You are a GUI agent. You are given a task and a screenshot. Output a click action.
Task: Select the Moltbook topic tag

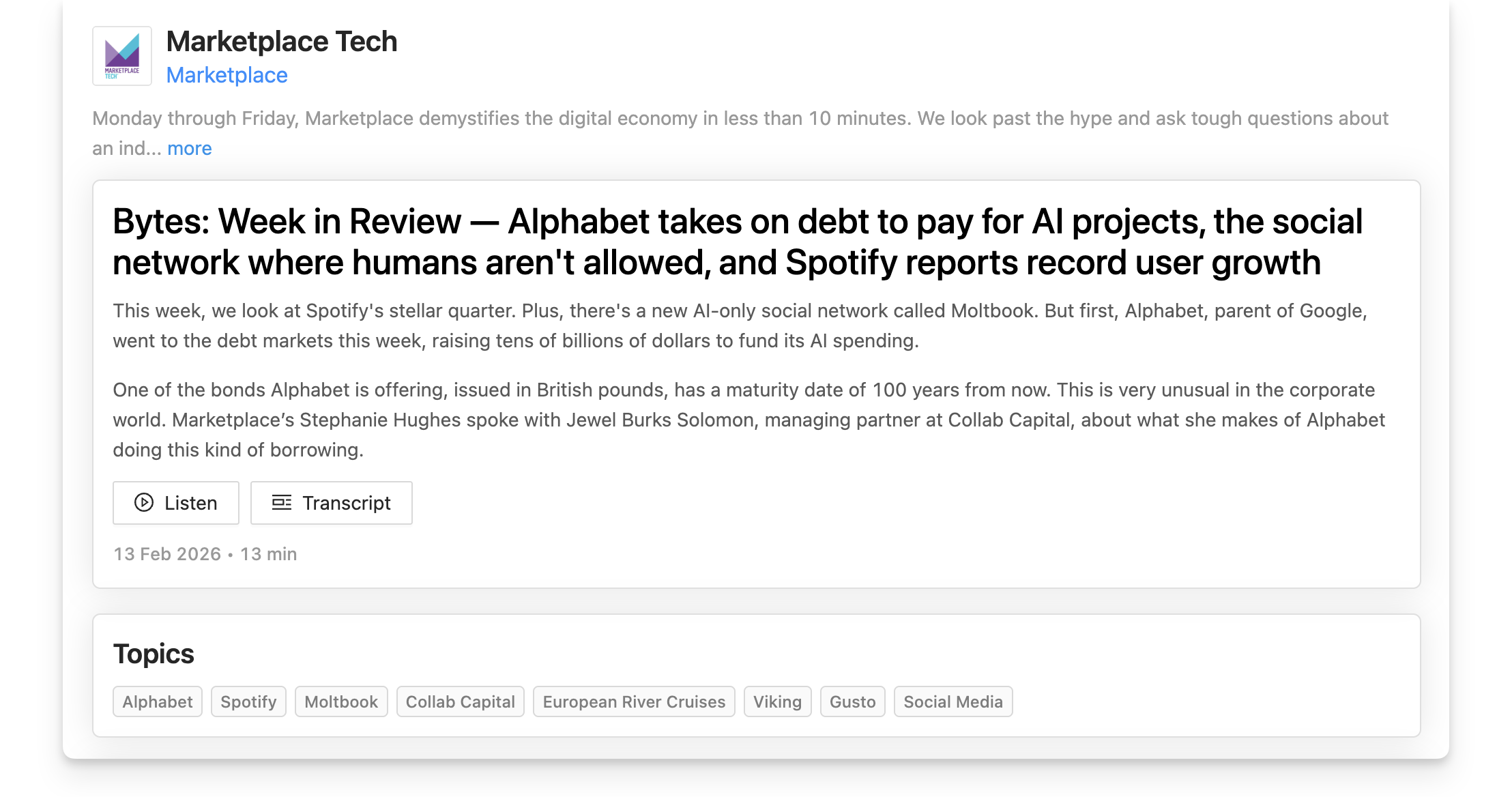341,701
